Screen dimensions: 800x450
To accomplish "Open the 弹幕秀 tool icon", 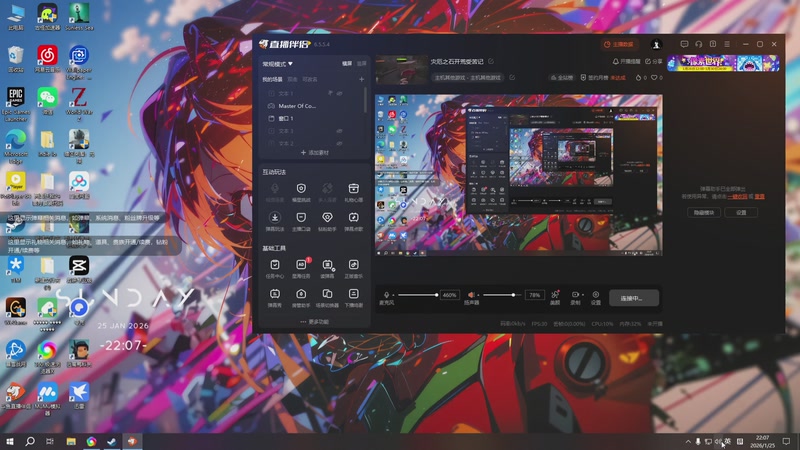I will click(274, 298).
